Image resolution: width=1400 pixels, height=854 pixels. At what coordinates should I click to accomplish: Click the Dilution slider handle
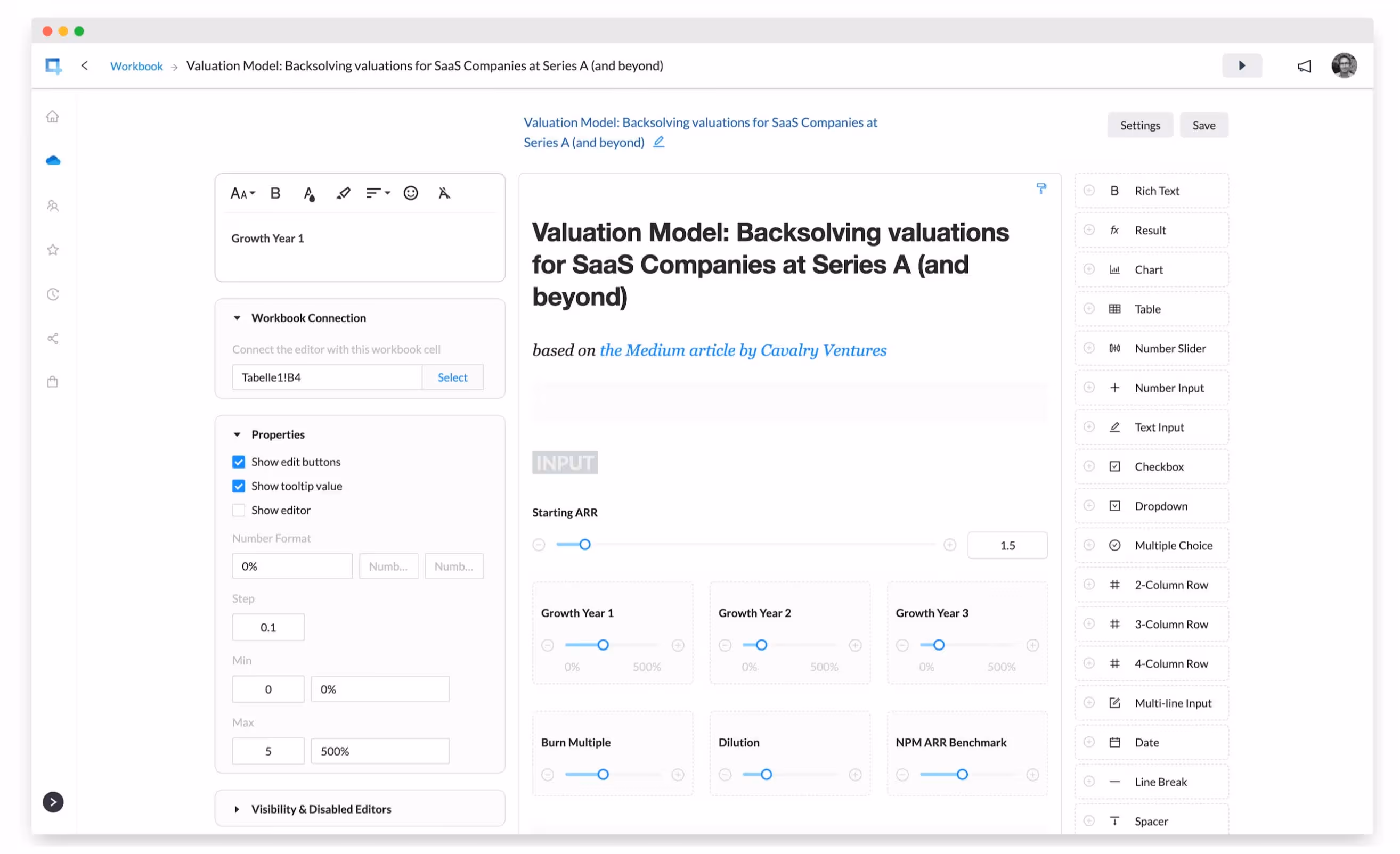click(x=766, y=775)
